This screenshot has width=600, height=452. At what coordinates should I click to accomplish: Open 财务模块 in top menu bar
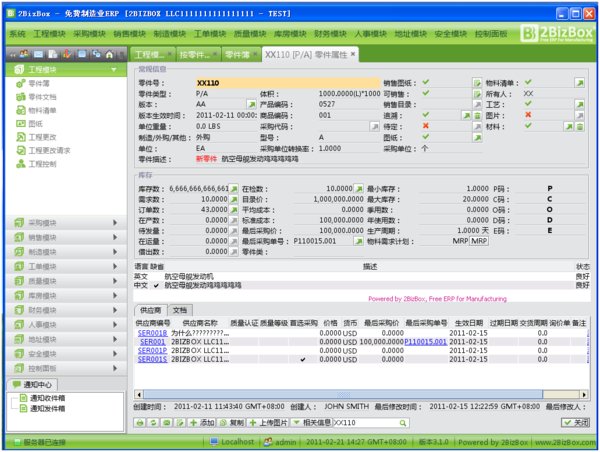(330, 34)
